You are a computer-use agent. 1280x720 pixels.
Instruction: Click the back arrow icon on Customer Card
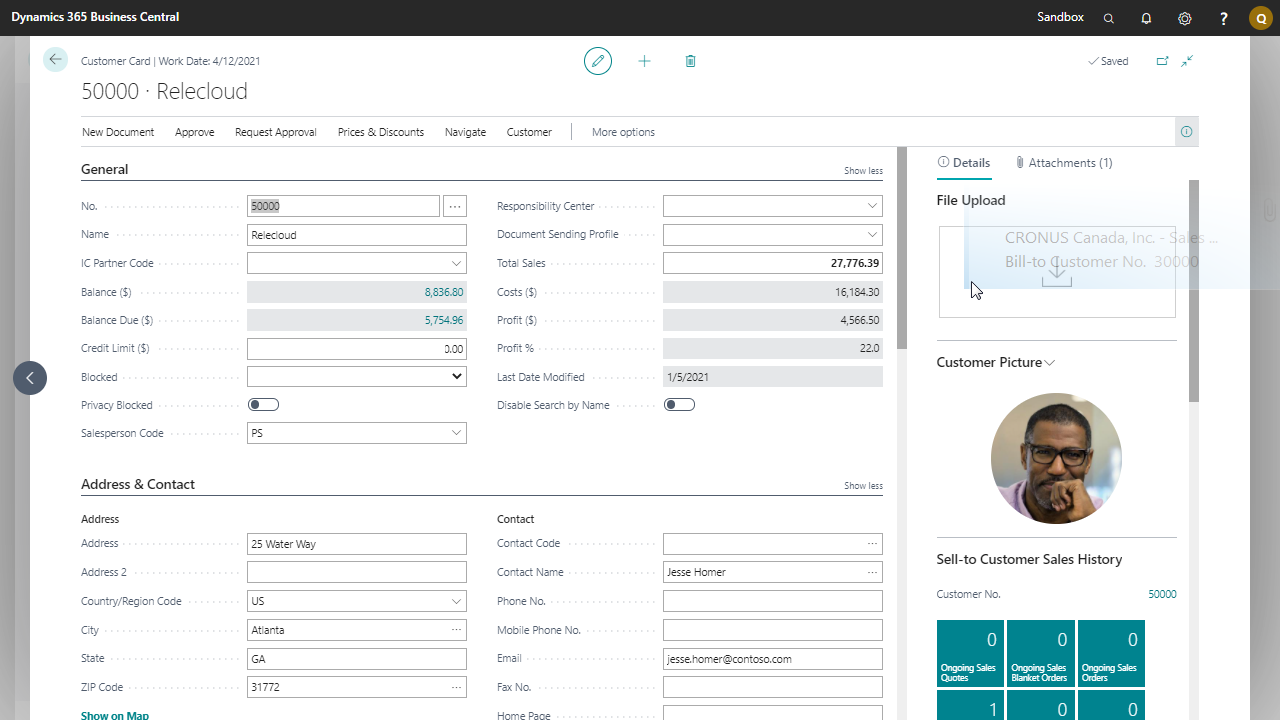tap(55, 60)
